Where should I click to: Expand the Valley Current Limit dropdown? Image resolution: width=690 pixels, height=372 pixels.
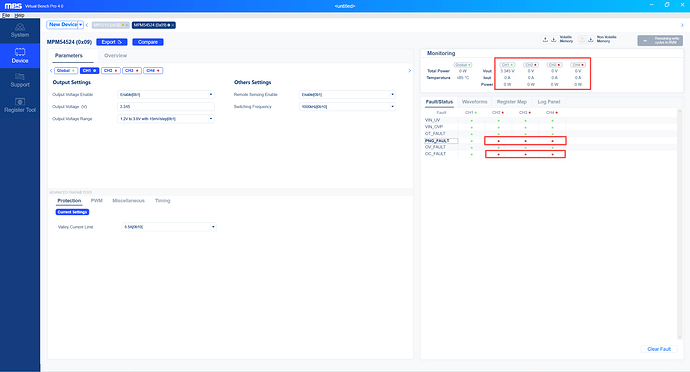pos(169,227)
